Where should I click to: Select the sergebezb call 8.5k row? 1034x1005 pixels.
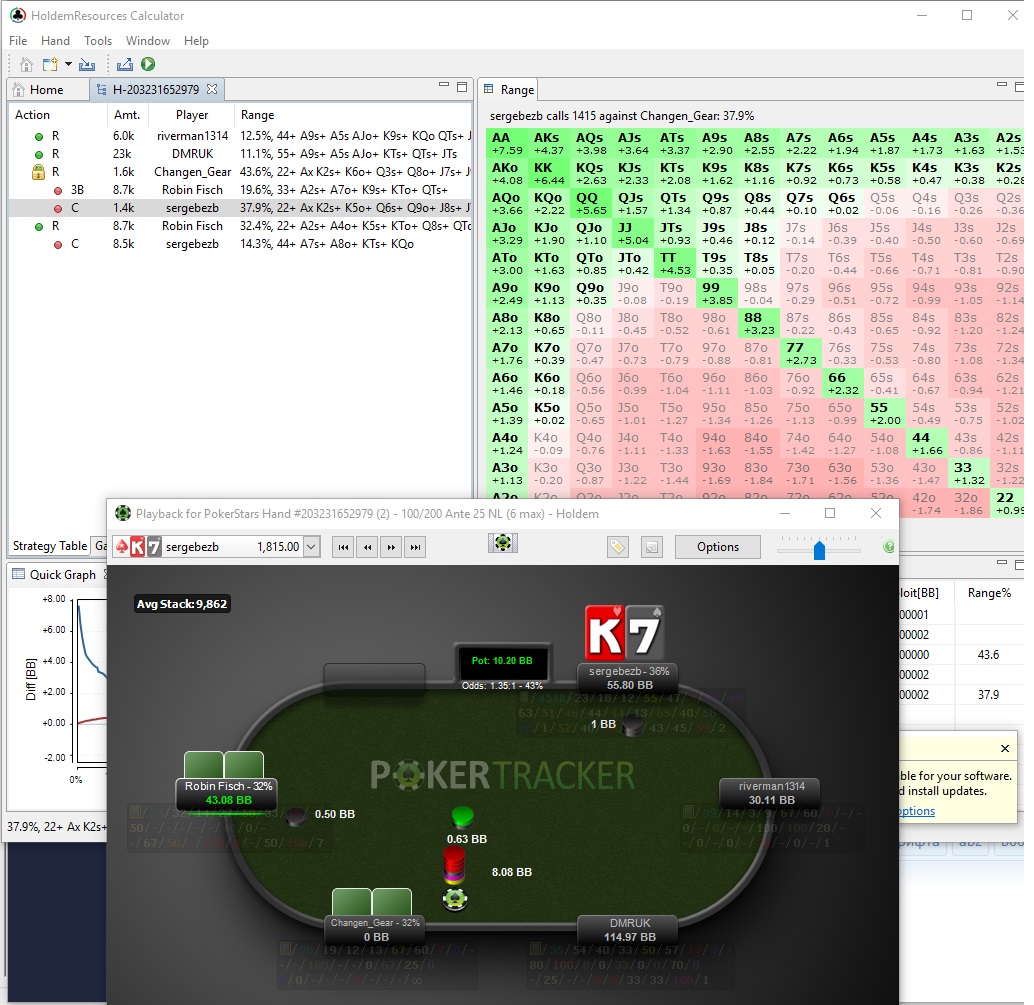pos(240,244)
